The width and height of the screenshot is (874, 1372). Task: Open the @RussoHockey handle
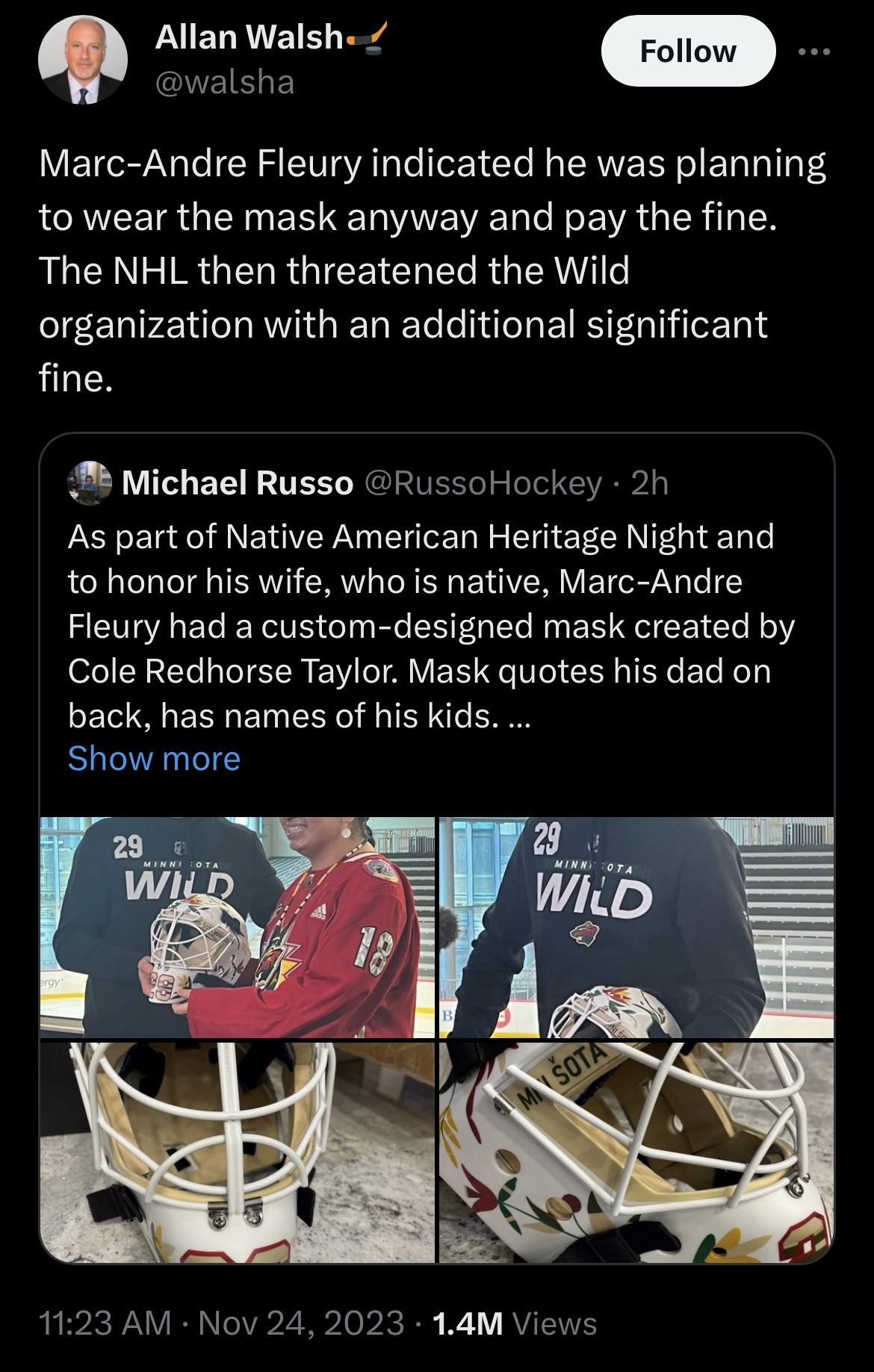[x=482, y=484]
